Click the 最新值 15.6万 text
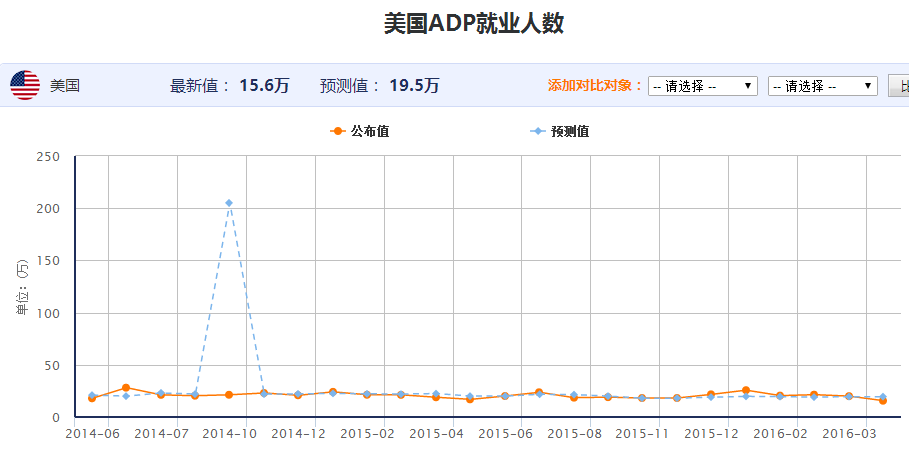909x457 pixels. point(230,86)
